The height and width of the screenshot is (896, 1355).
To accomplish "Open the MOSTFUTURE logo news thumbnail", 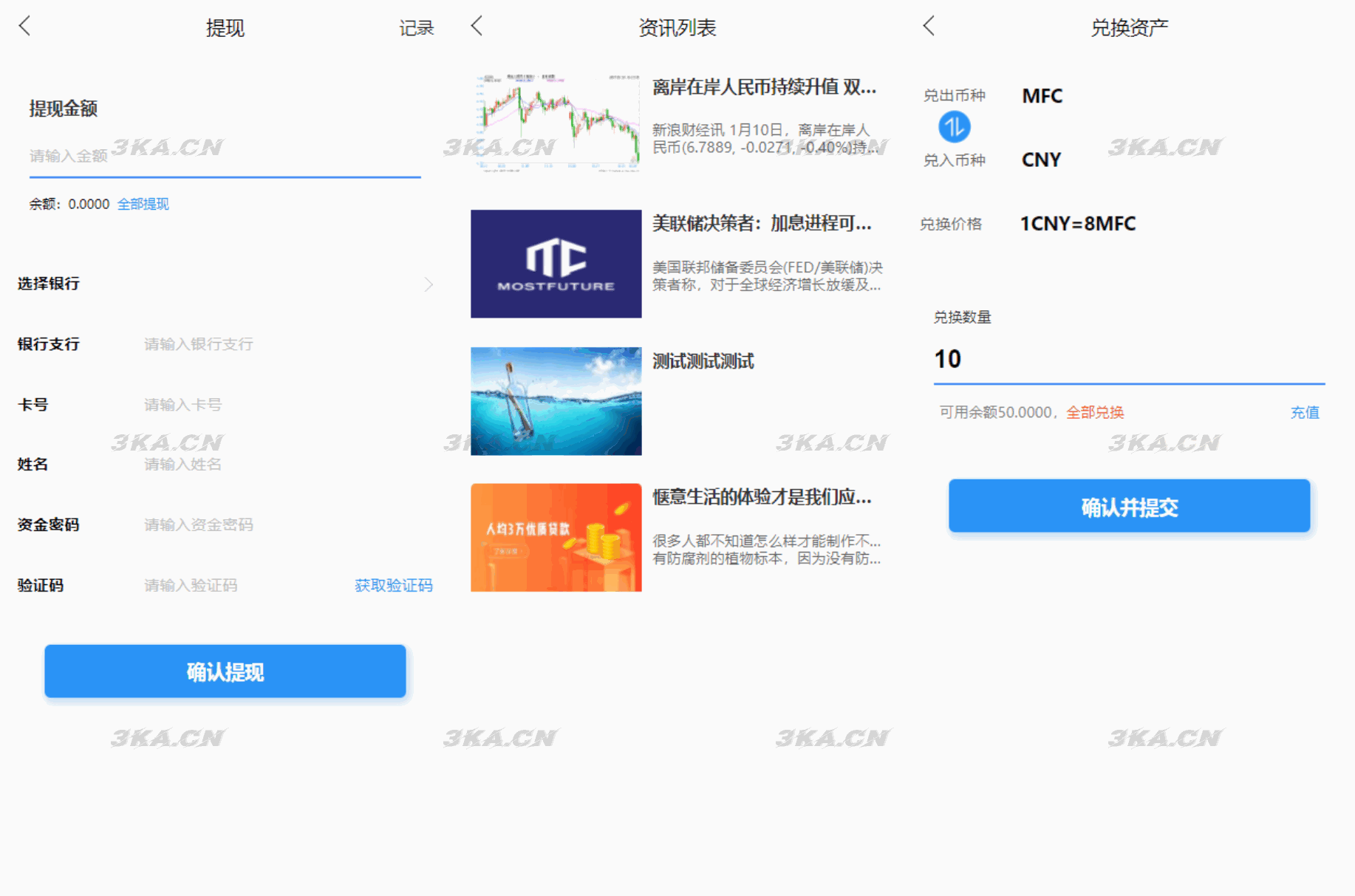I will tap(556, 264).
